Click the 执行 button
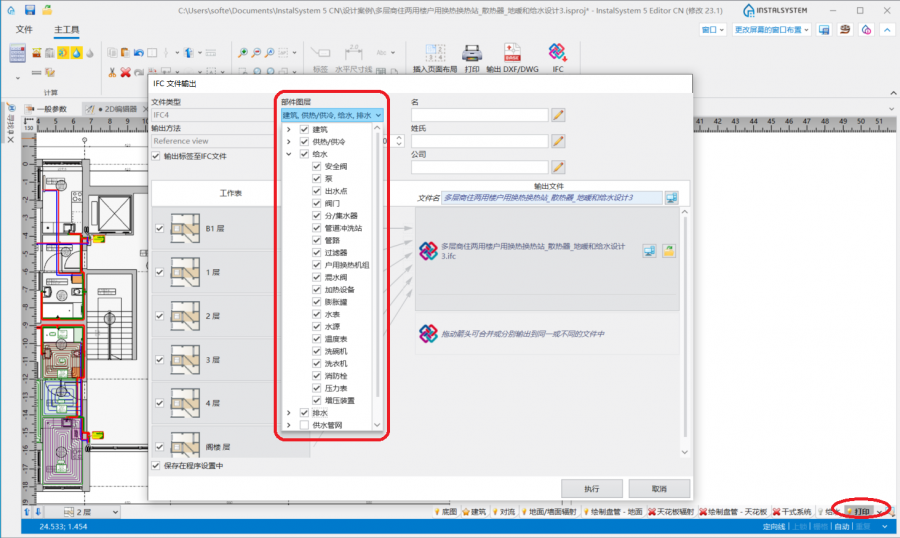 [592, 488]
